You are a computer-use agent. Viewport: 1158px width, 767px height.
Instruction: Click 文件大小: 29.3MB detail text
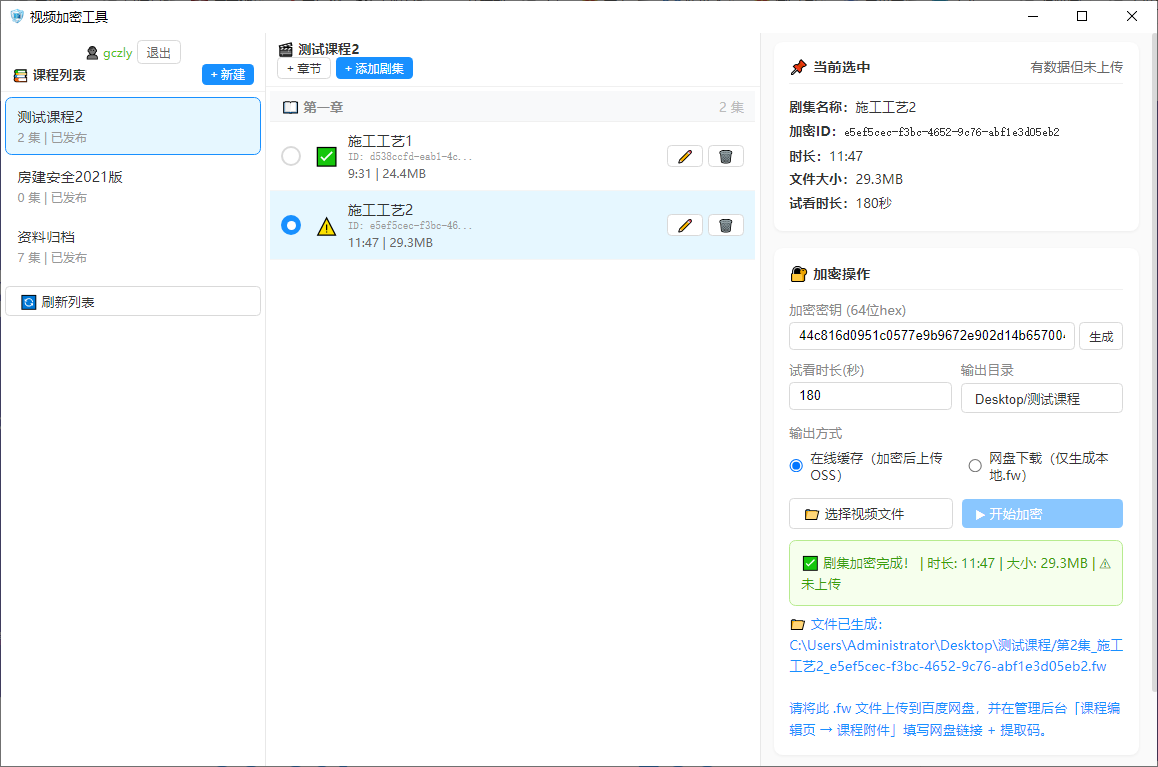coord(846,179)
